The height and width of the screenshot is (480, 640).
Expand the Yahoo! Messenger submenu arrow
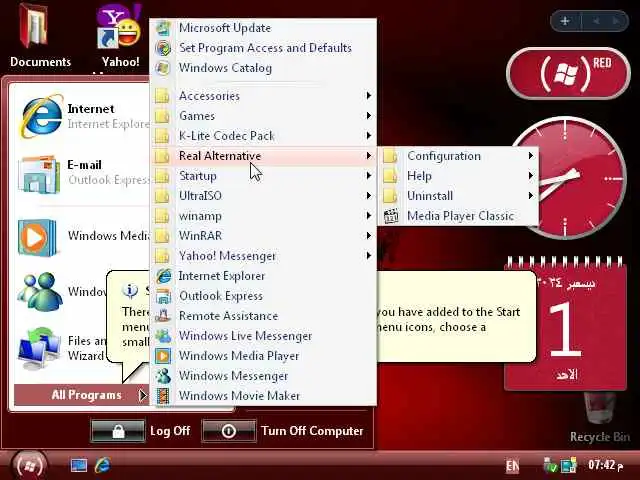click(369, 256)
